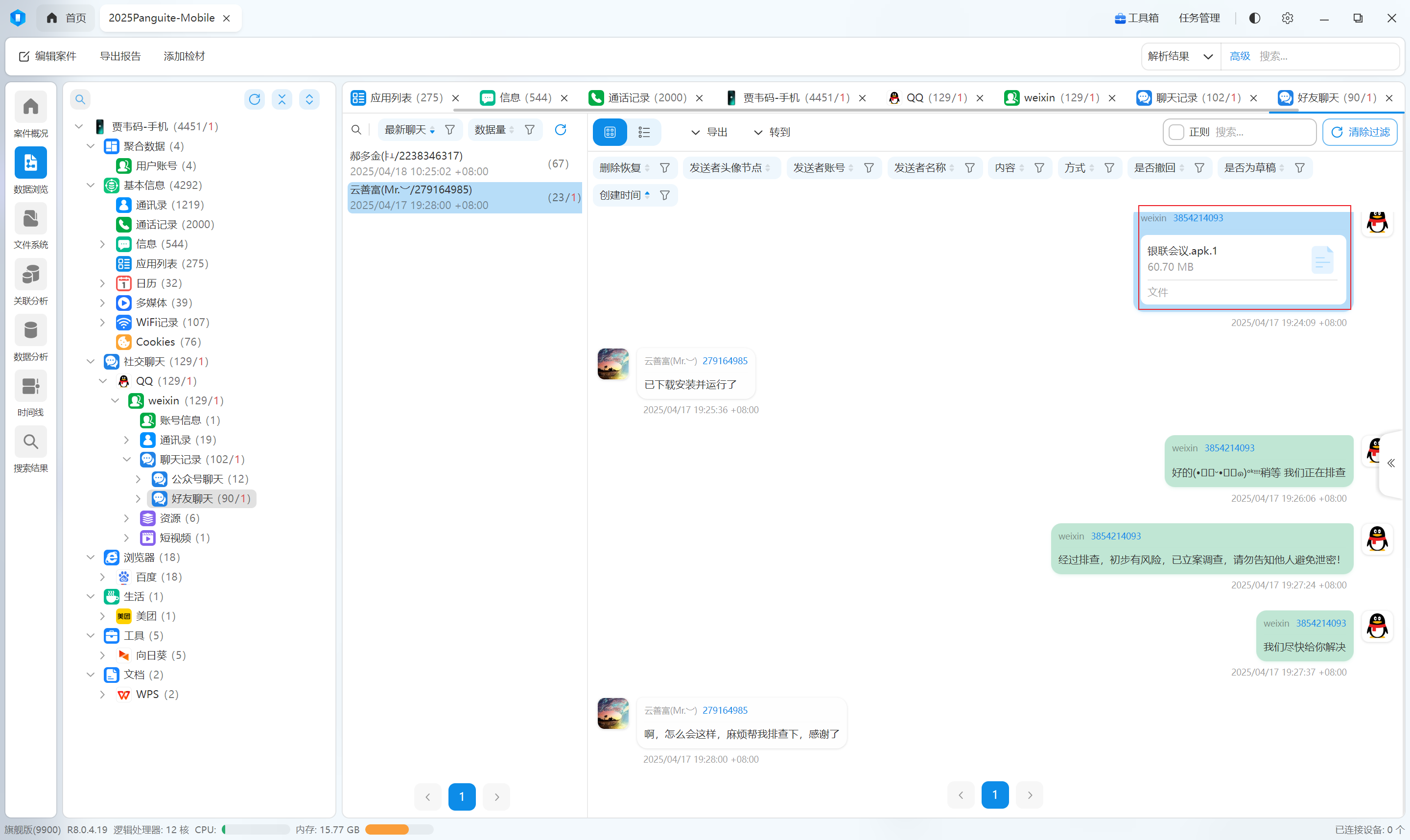Viewport: 1410px width, 840px height.
Task: Toggle sort on 创建时间 column
Action: [x=647, y=195]
